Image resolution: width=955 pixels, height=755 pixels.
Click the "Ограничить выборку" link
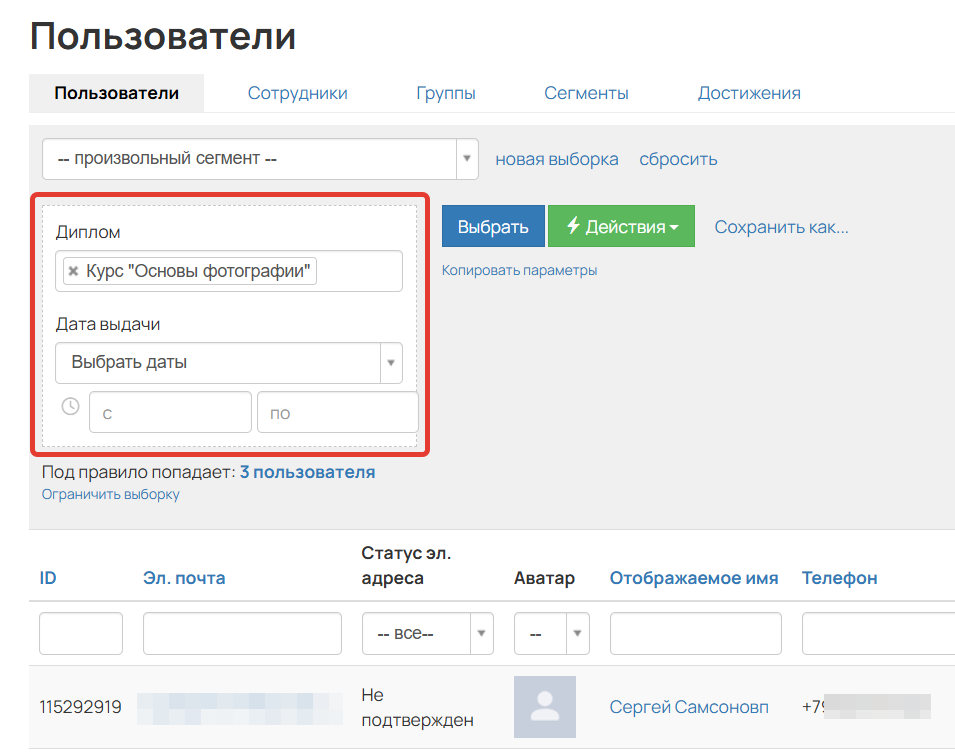coord(109,493)
